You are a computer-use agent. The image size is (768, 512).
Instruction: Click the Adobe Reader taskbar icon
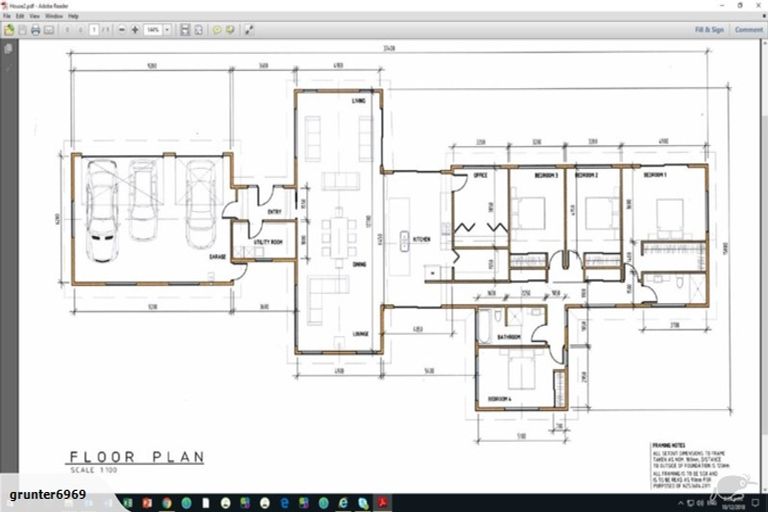pyautogui.click(x=383, y=502)
